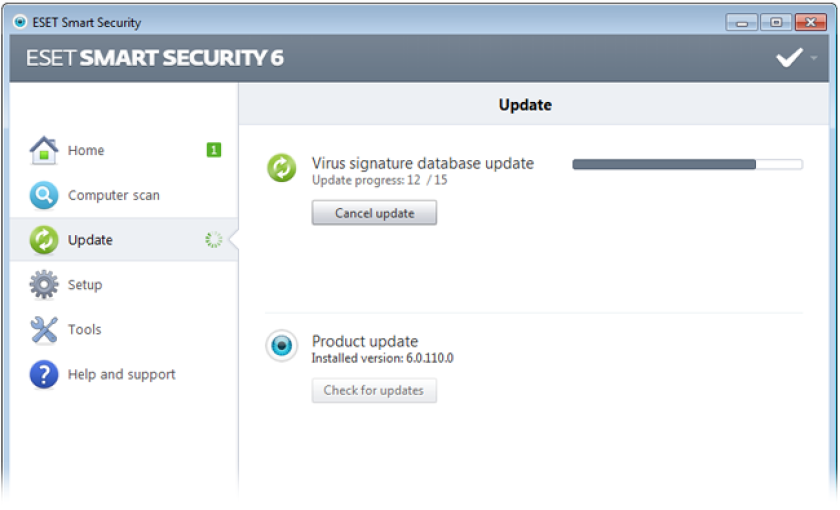The height and width of the screenshot is (510, 840).
Task: Click the Tools wrench icon
Action: pyautogui.click(x=44, y=329)
